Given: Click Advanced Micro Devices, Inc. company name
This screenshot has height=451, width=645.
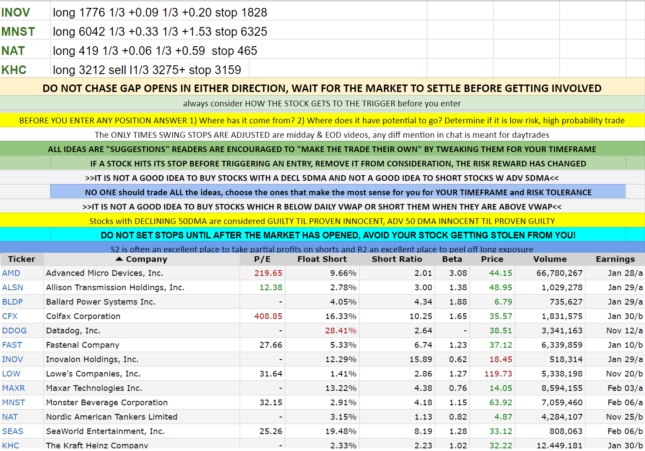Looking at the screenshot, I should point(104,273).
